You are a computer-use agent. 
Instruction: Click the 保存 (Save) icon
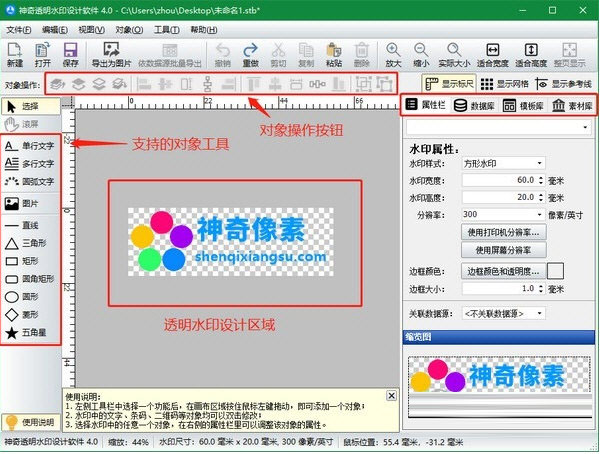(70, 53)
